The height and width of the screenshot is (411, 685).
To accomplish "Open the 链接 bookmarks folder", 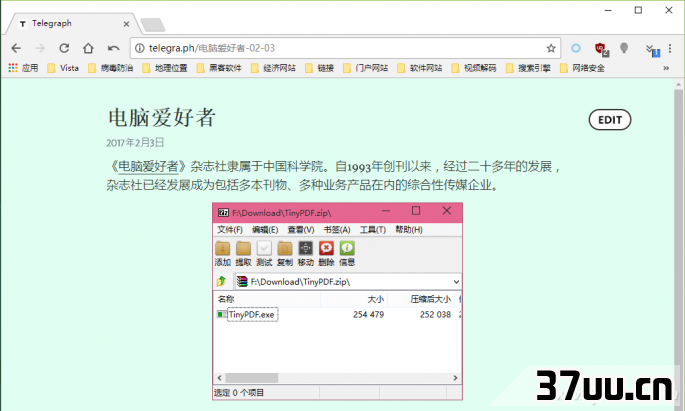I will [319, 68].
